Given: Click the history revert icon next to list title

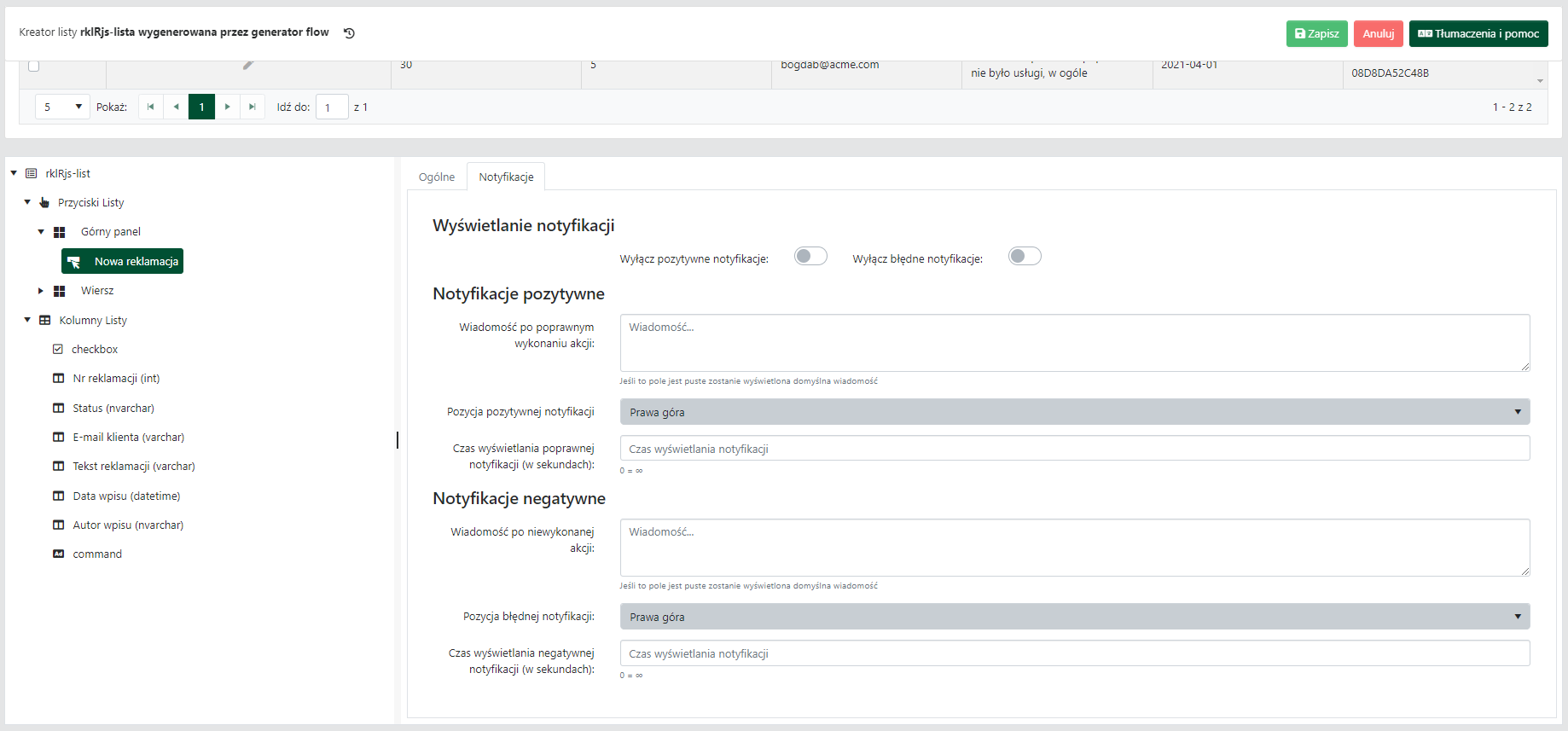Looking at the screenshot, I should point(349,33).
